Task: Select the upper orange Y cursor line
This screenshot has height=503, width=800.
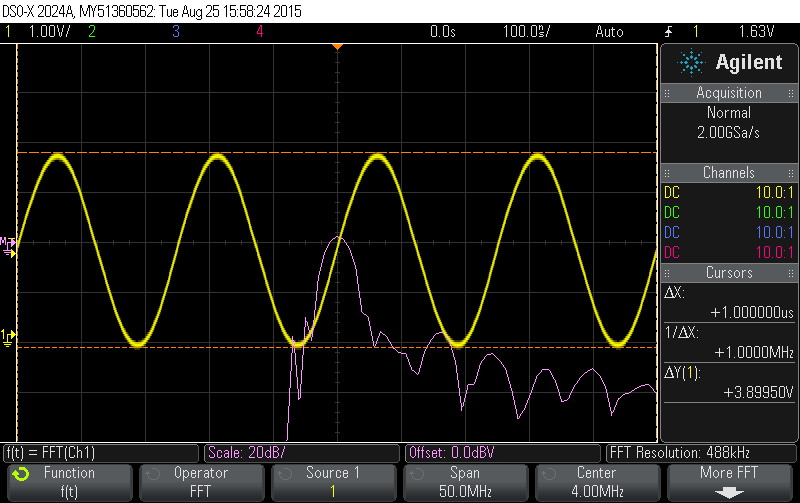Action: click(337, 153)
